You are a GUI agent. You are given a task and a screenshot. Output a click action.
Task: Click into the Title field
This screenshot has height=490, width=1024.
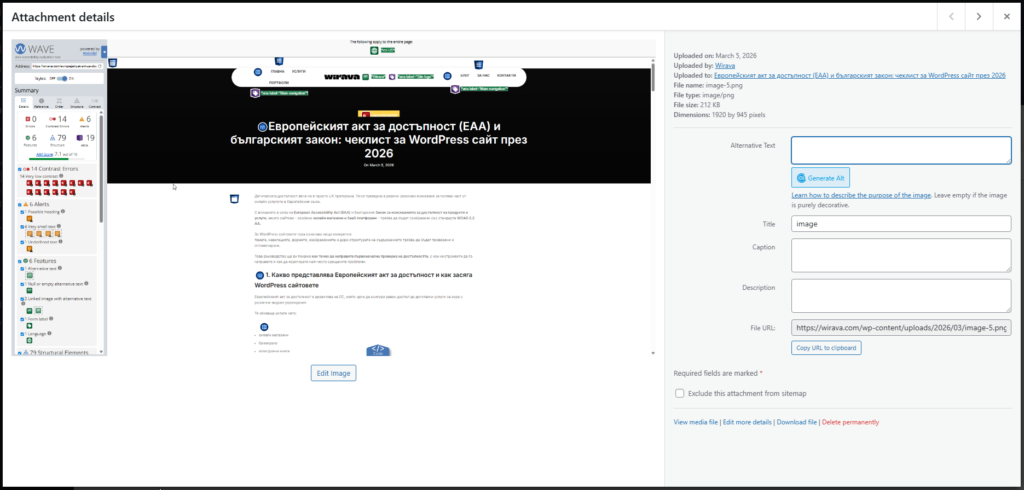(x=900, y=225)
